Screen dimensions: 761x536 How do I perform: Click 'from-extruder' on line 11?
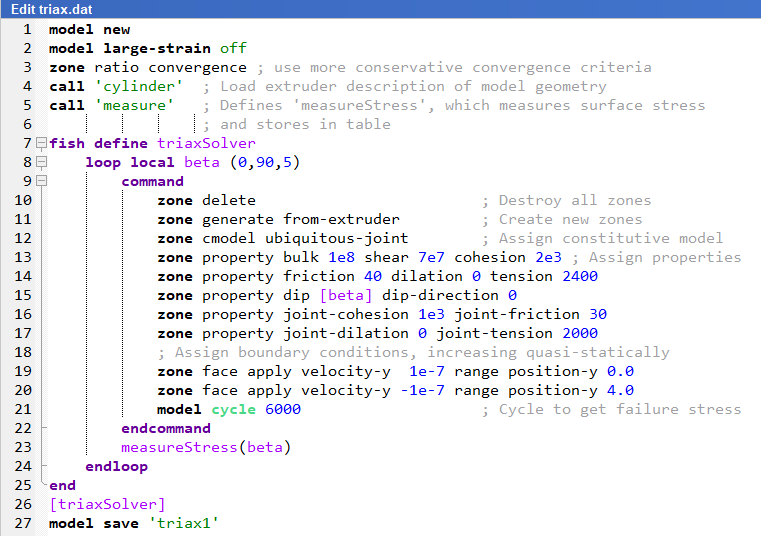coord(341,219)
